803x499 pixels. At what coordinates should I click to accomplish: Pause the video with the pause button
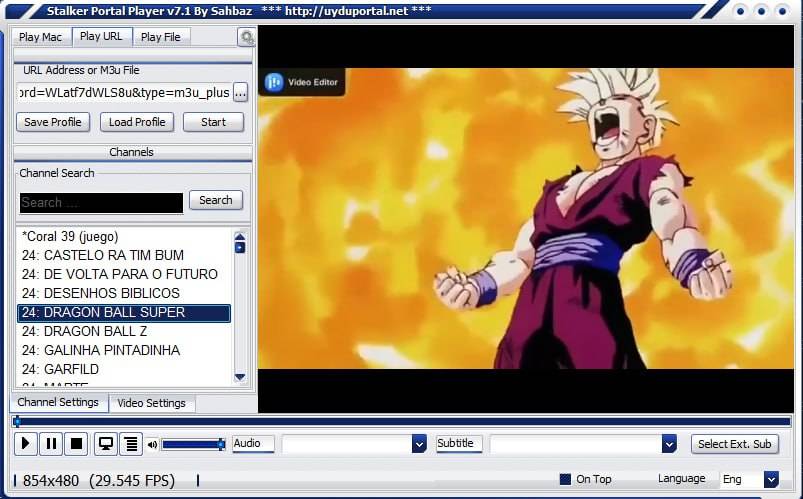pos(51,443)
